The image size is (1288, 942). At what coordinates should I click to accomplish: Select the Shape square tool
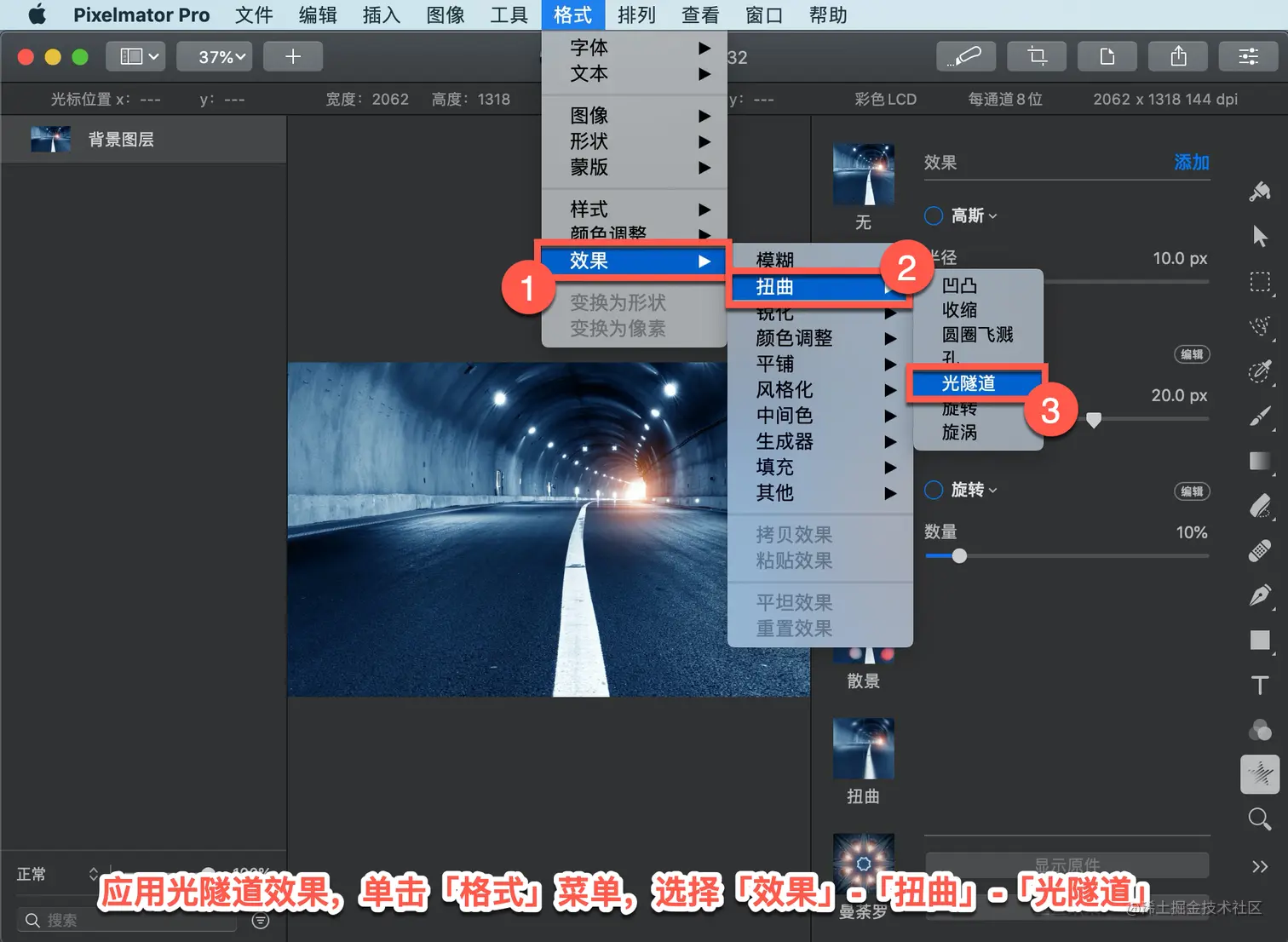coord(1260,640)
